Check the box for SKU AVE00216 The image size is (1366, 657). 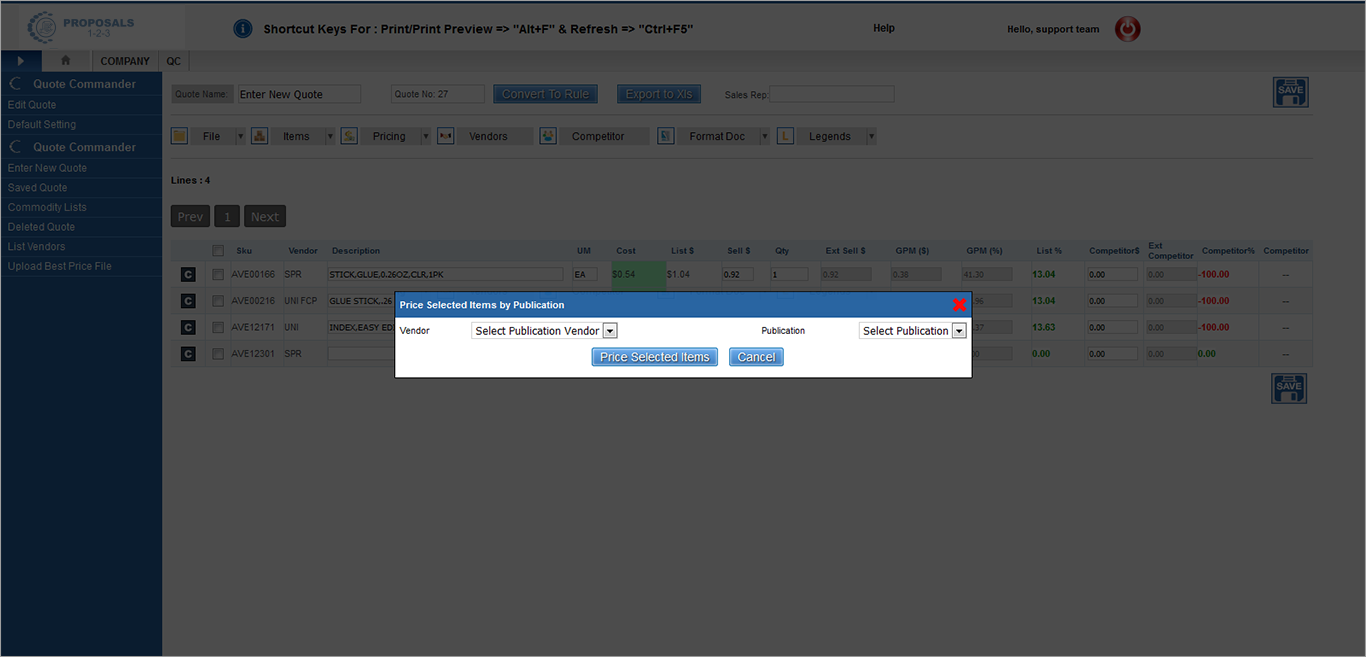pos(218,301)
